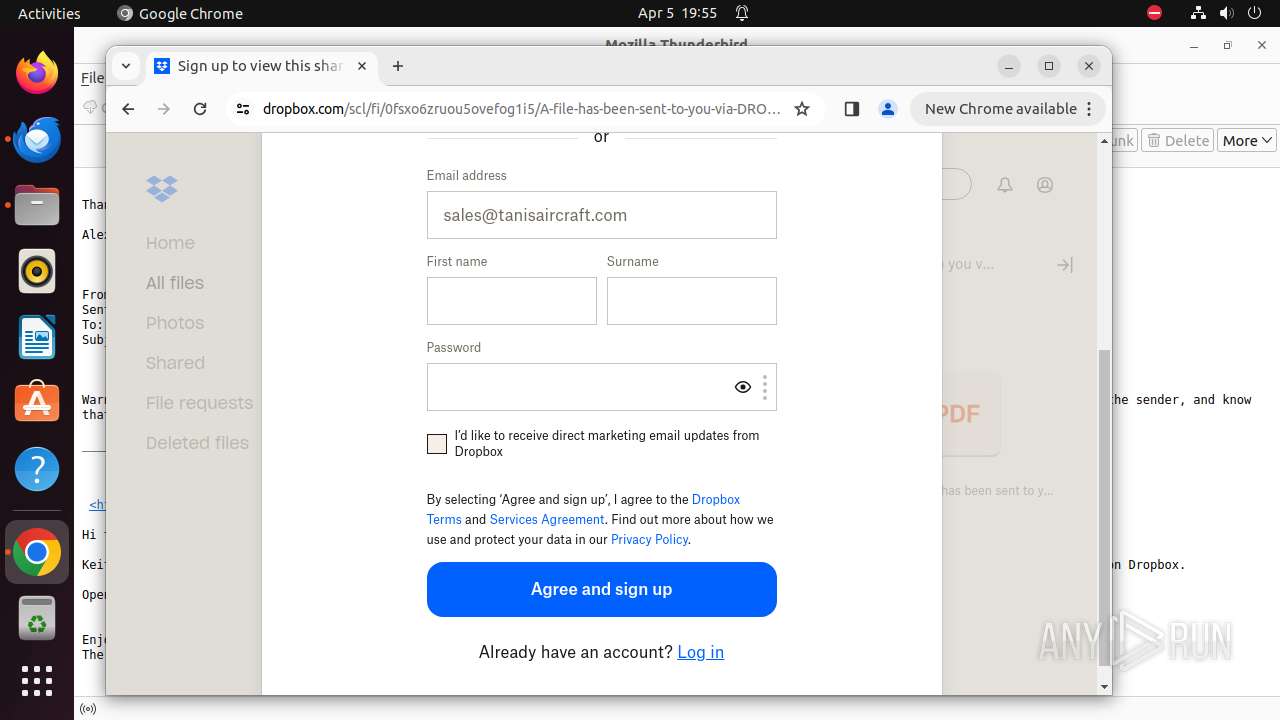The width and height of the screenshot is (1280, 720).
Task: Expand Chrome tab search dropdown
Action: (126, 66)
